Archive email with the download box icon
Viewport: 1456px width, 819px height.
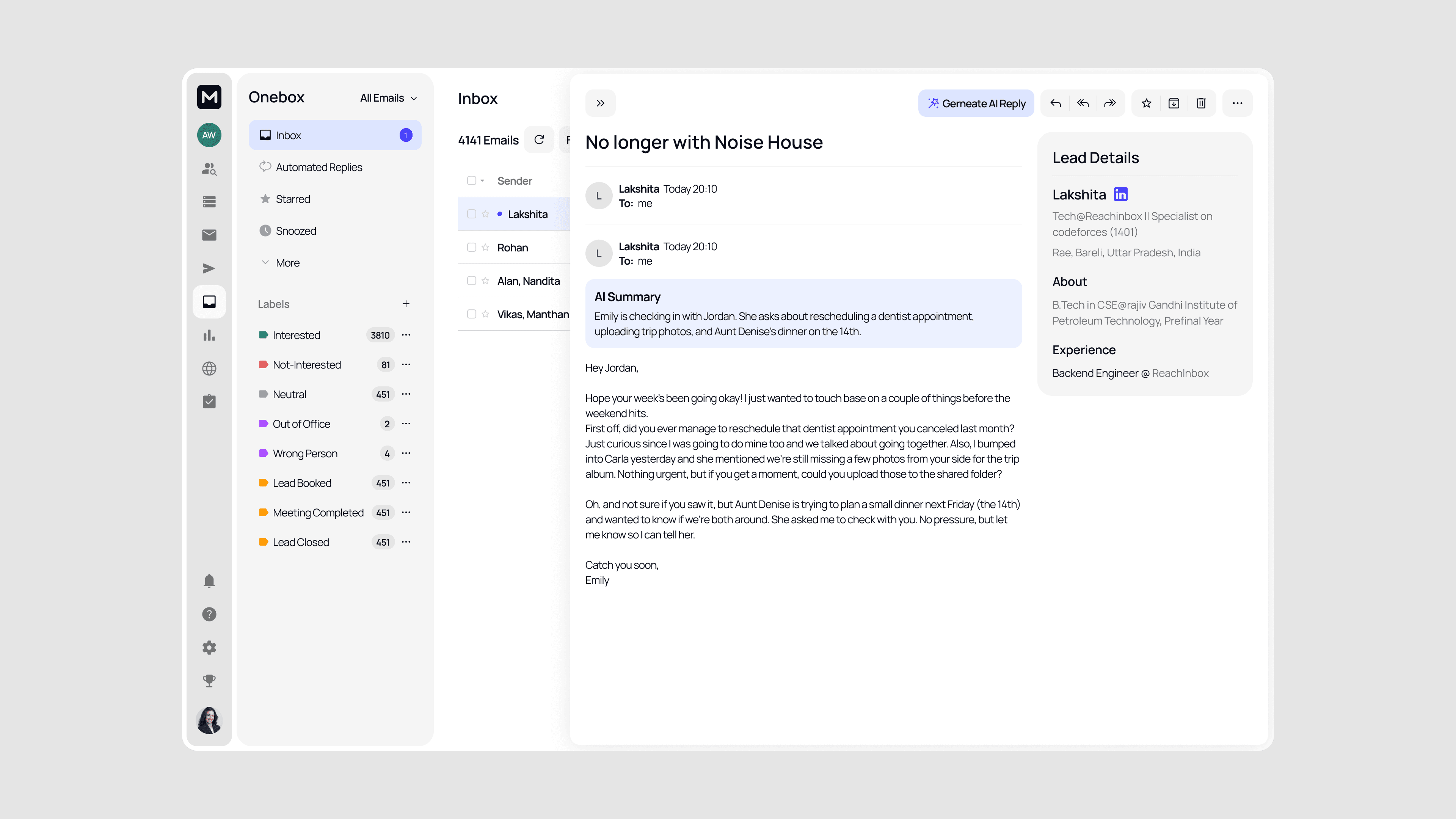(x=1174, y=103)
